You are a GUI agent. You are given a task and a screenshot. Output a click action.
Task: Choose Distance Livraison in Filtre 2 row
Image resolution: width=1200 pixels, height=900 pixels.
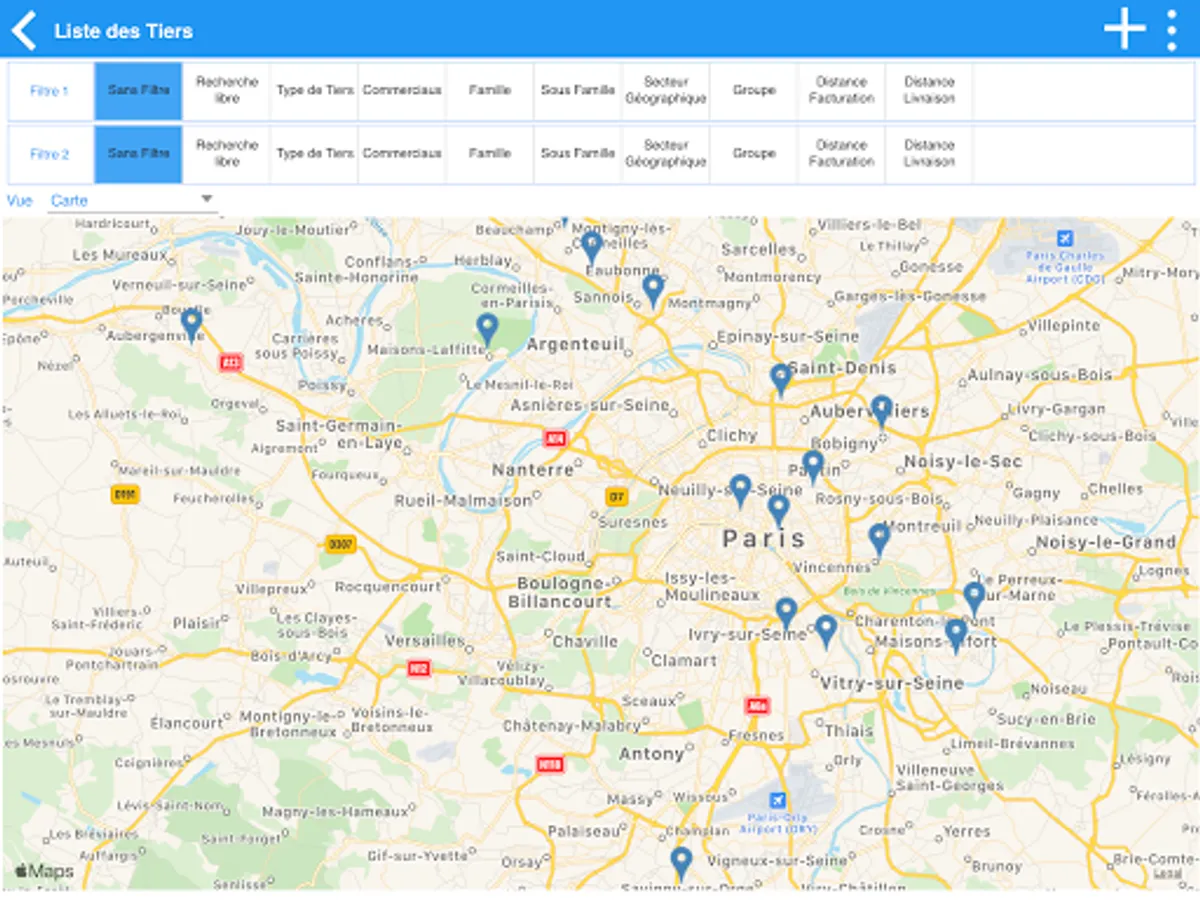(930, 154)
